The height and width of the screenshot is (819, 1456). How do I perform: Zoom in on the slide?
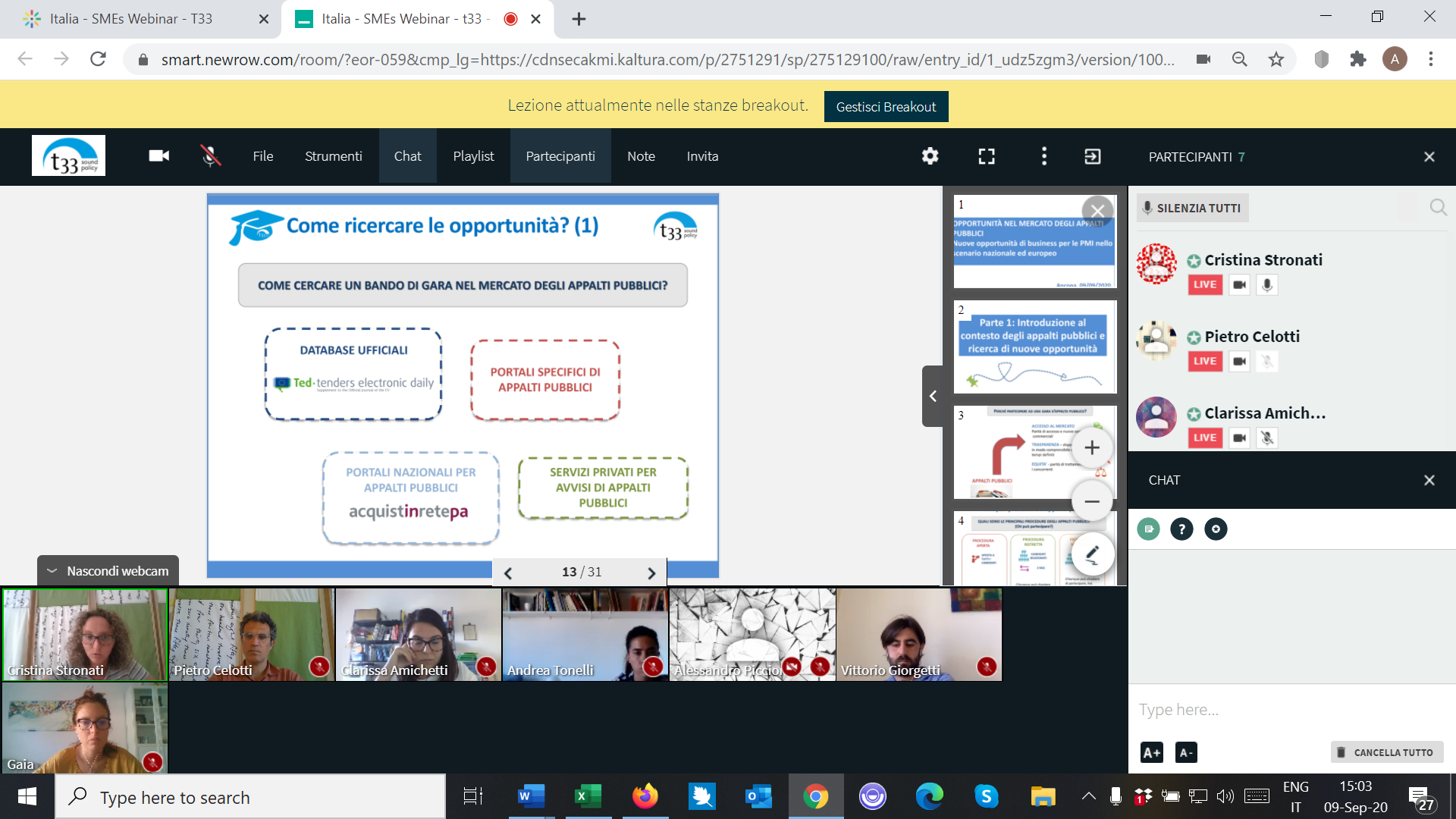point(1092,447)
